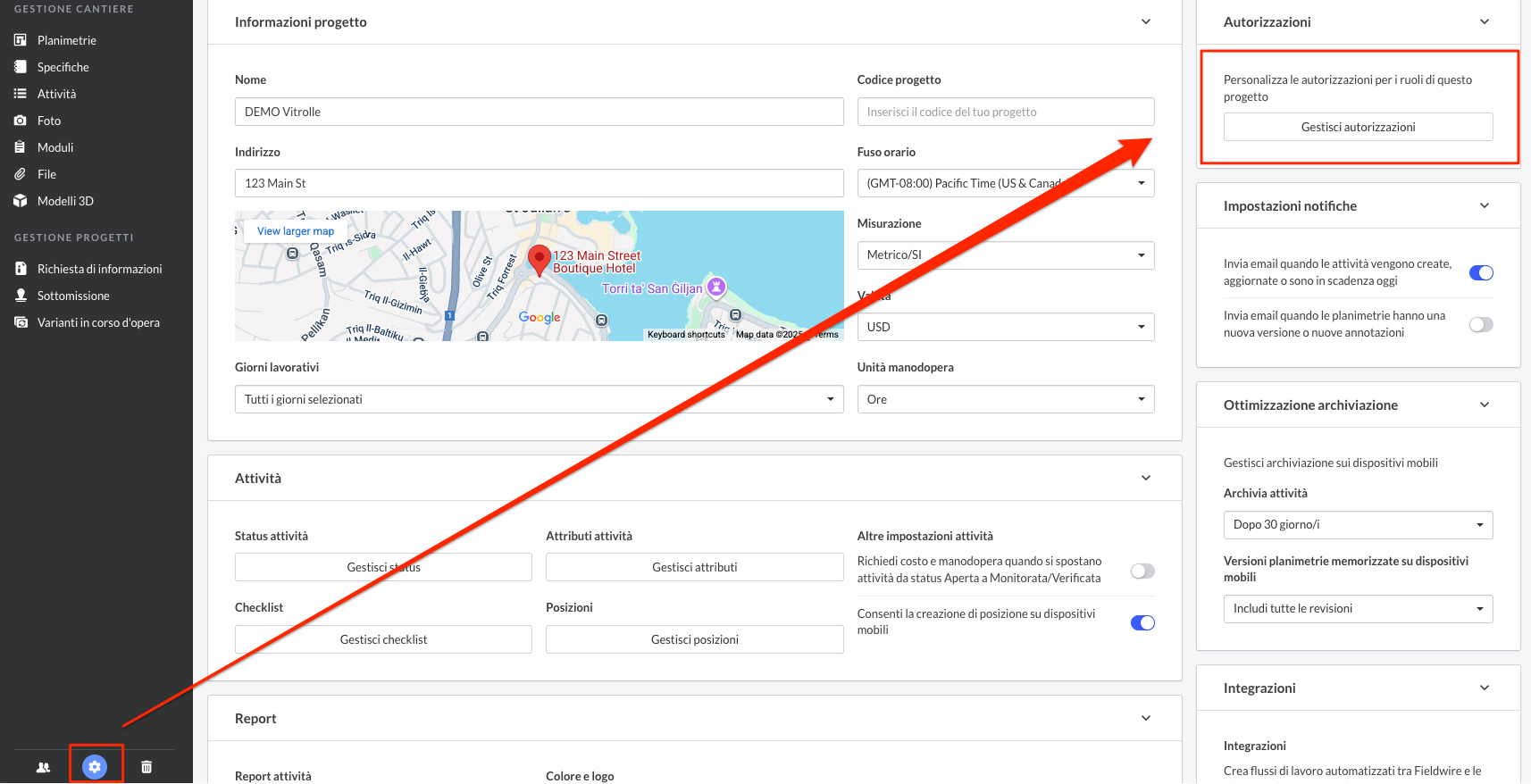This screenshot has width=1531, height=784.
Task: Enable email for new planimetrie versions
Action: [1480, 324]
